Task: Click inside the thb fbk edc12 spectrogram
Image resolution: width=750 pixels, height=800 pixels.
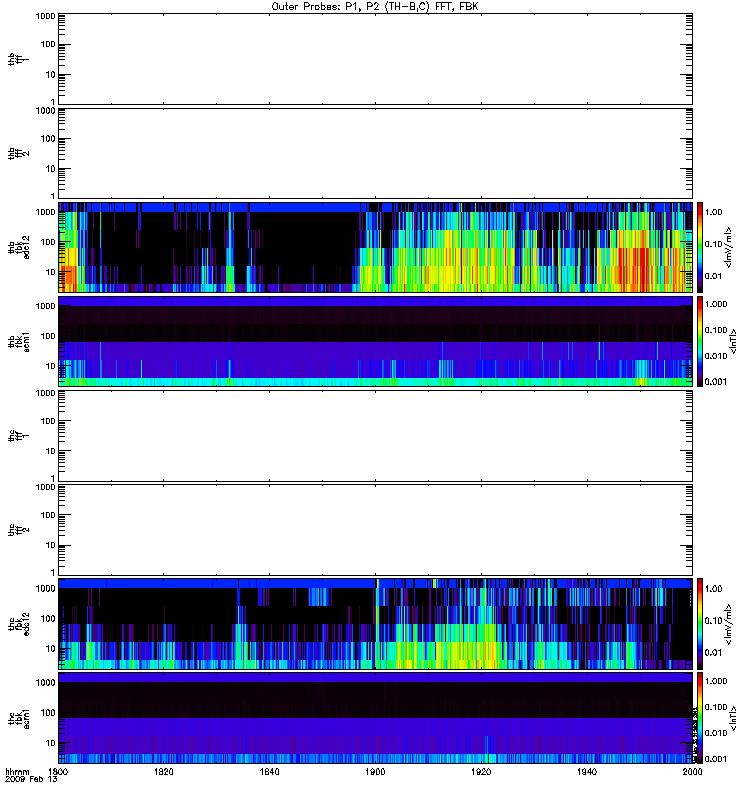Action: [x=375, y=246]
